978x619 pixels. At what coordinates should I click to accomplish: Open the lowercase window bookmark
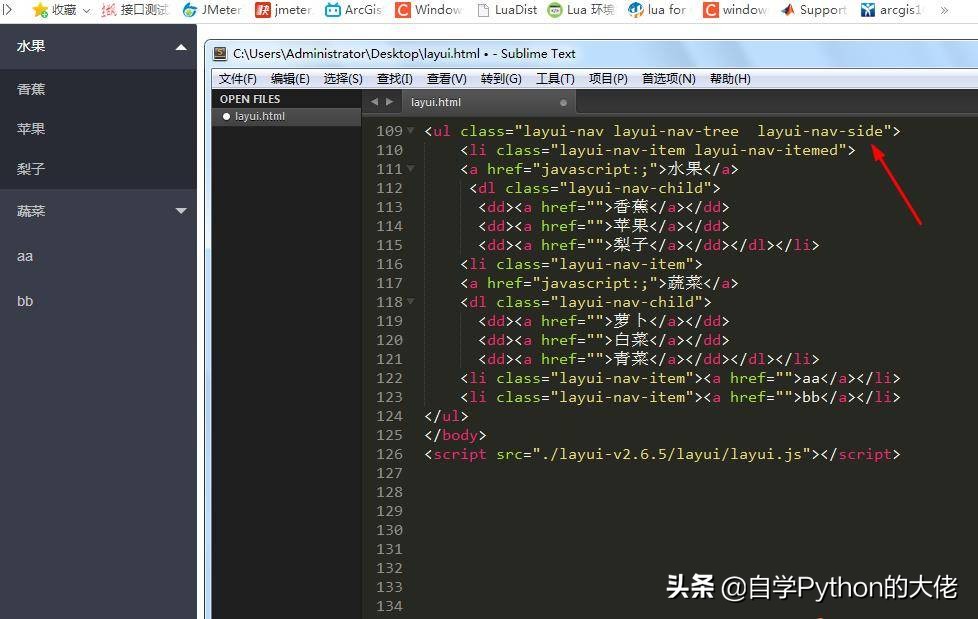pos(735,9)
